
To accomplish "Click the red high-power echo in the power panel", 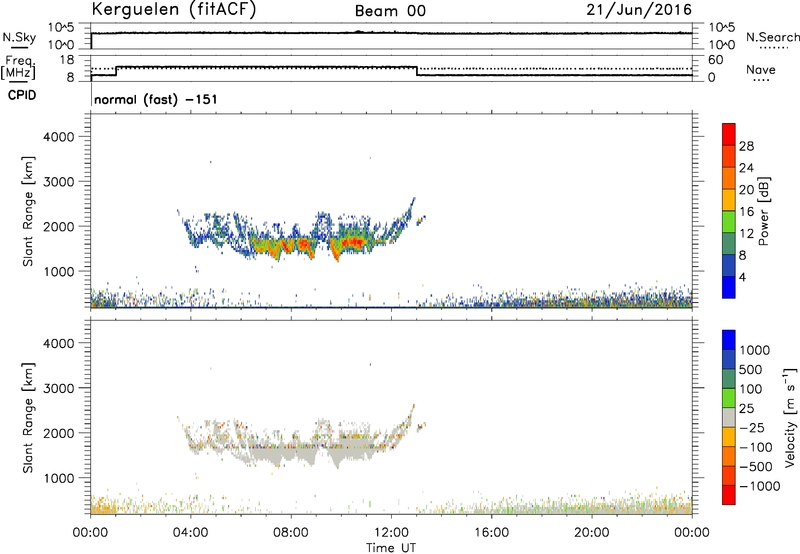I will pos(354,242).
